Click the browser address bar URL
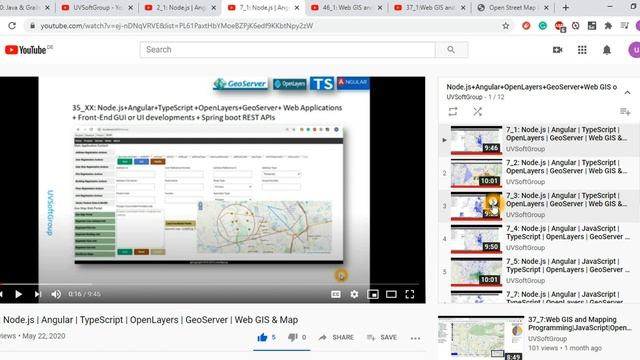This screenshot has height=360, width=640. pos(177,26)
